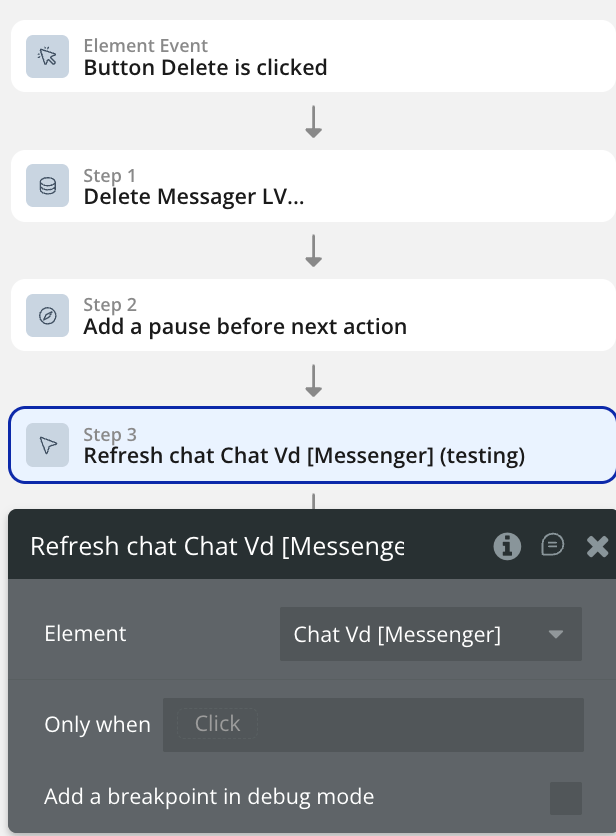Select "Add a pause before next action" step
Viewport: 616px width, 836px height.
click(245, 326)
